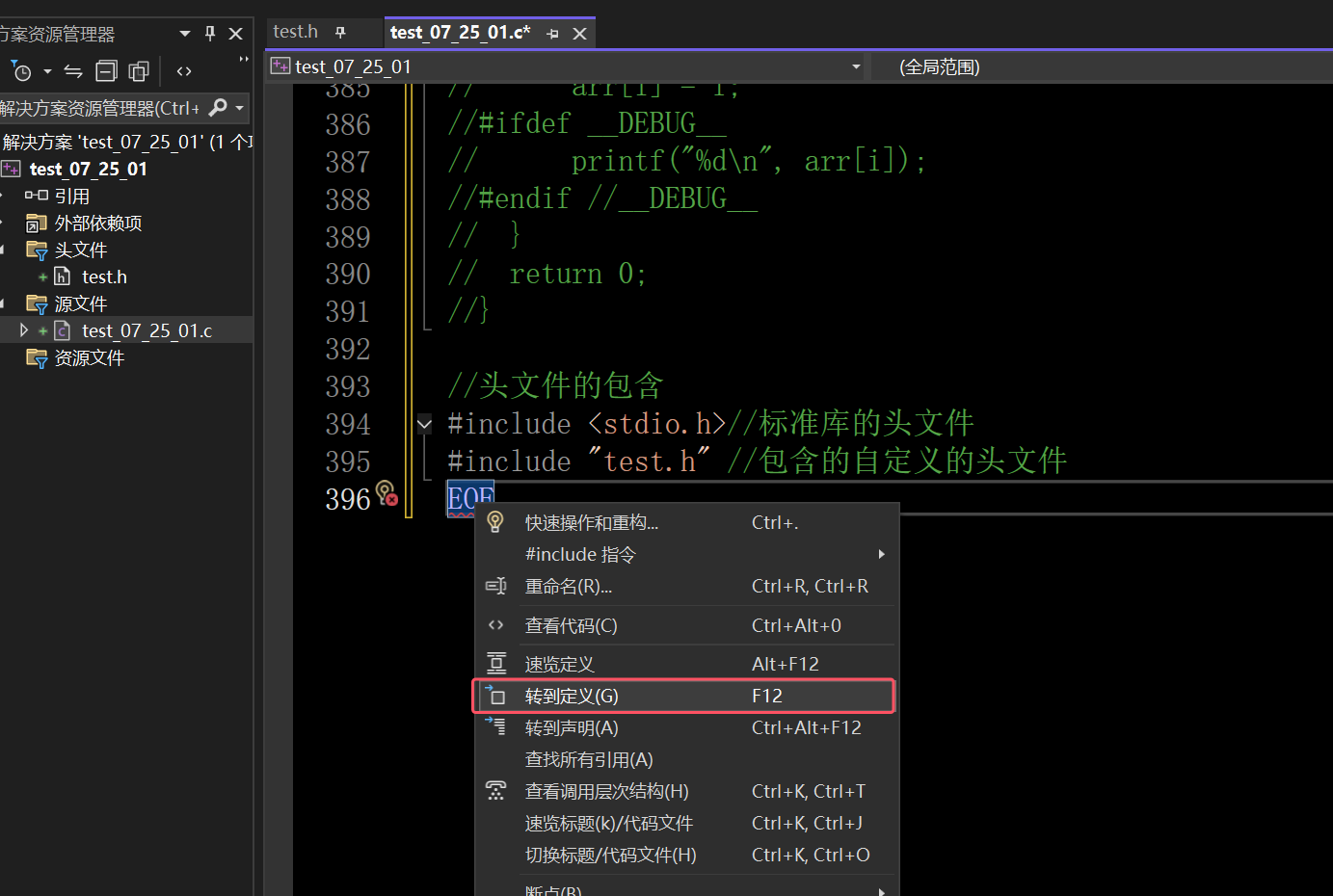Choose 切换标题/代码文件(H) from the context menu
1333x896 pixels.
tap(687, 855)
